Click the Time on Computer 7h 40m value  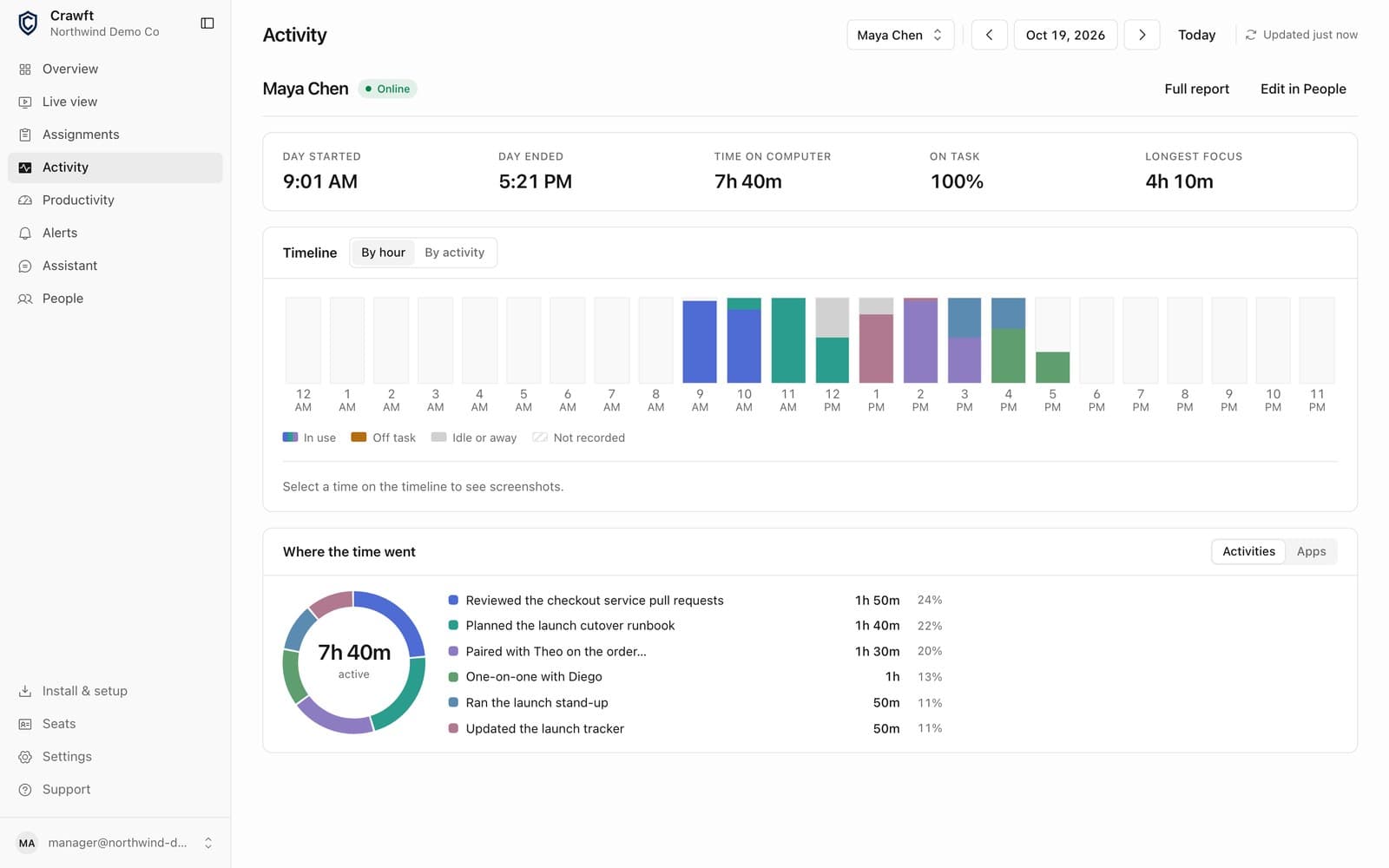coord(747,181)
